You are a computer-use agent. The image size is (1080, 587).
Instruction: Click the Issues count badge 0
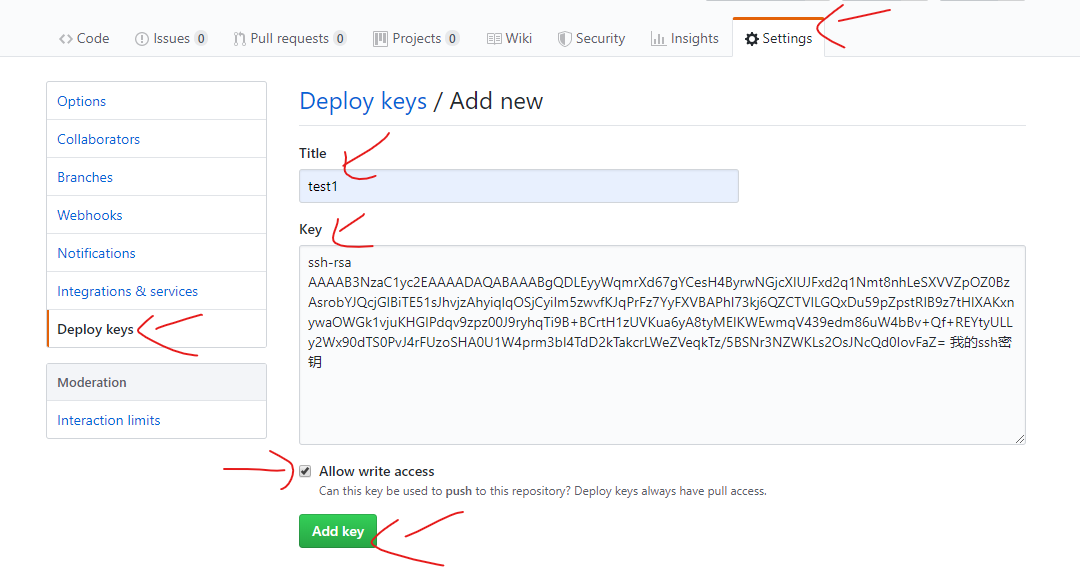tap(200, 39)
